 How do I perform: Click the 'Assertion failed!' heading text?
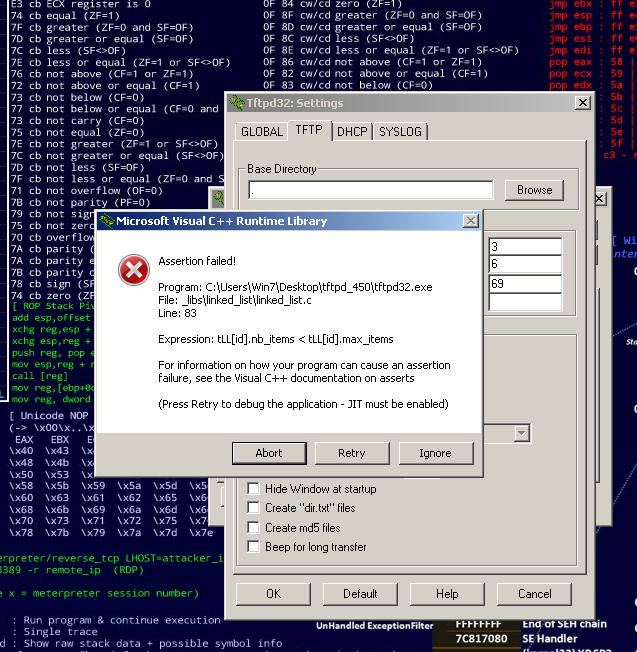coord(197,261)
